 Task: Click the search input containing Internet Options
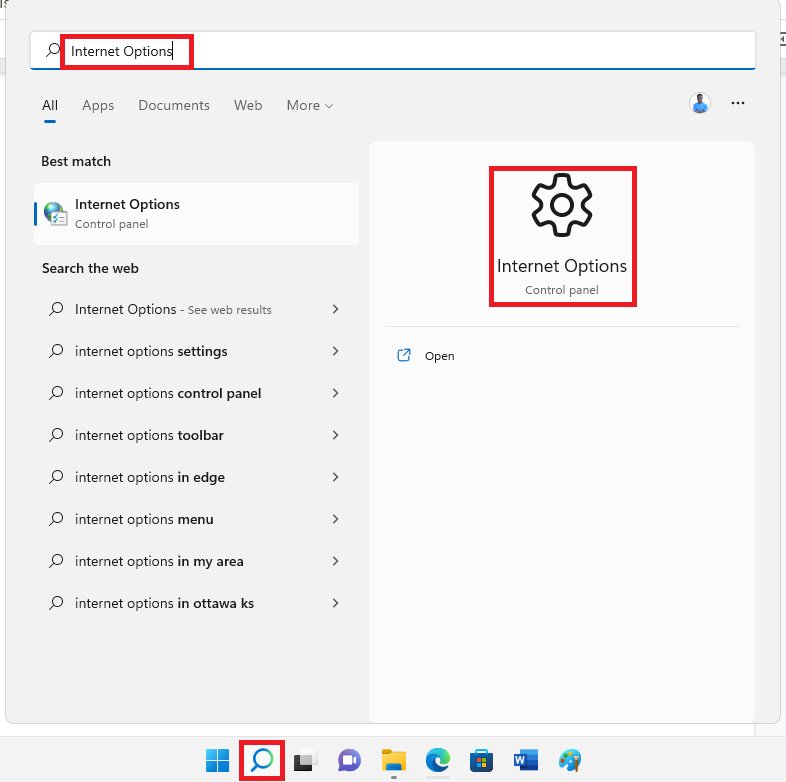[393, 50]
